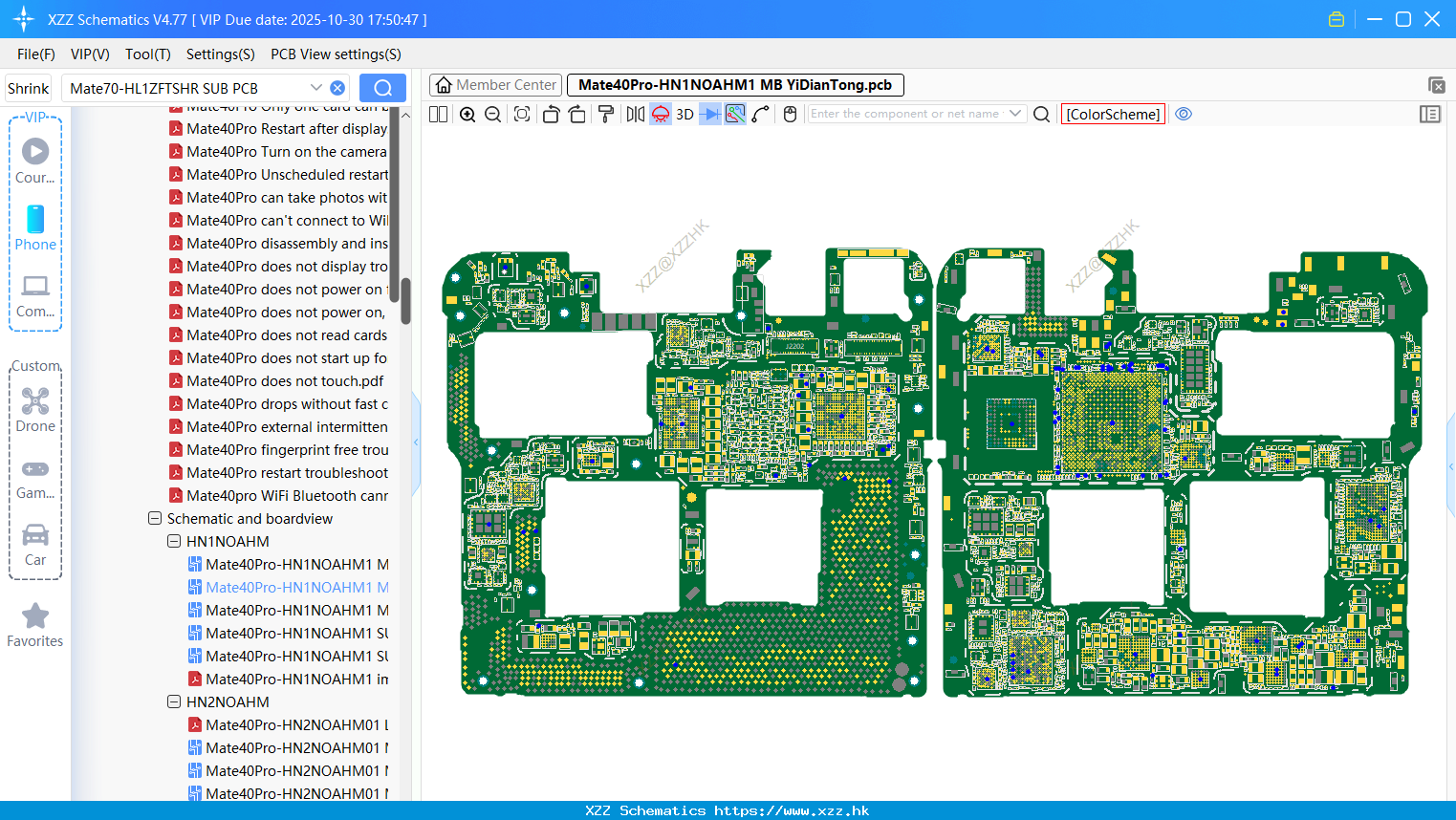
Task: Open the mouse settings icon
Action: 790,114
